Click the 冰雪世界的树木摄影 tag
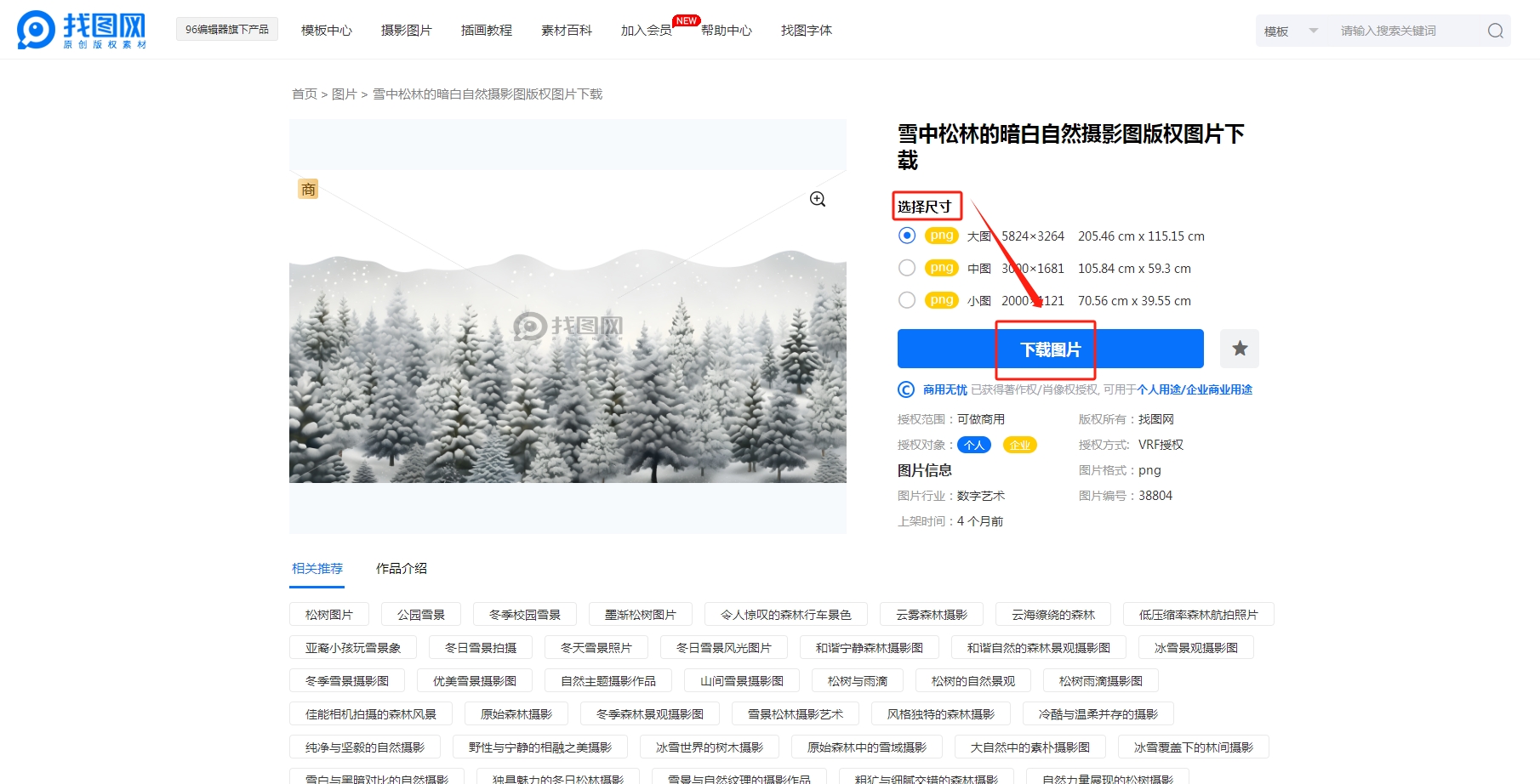Viewport: 1540px width, 784px height. coord(710,747)
